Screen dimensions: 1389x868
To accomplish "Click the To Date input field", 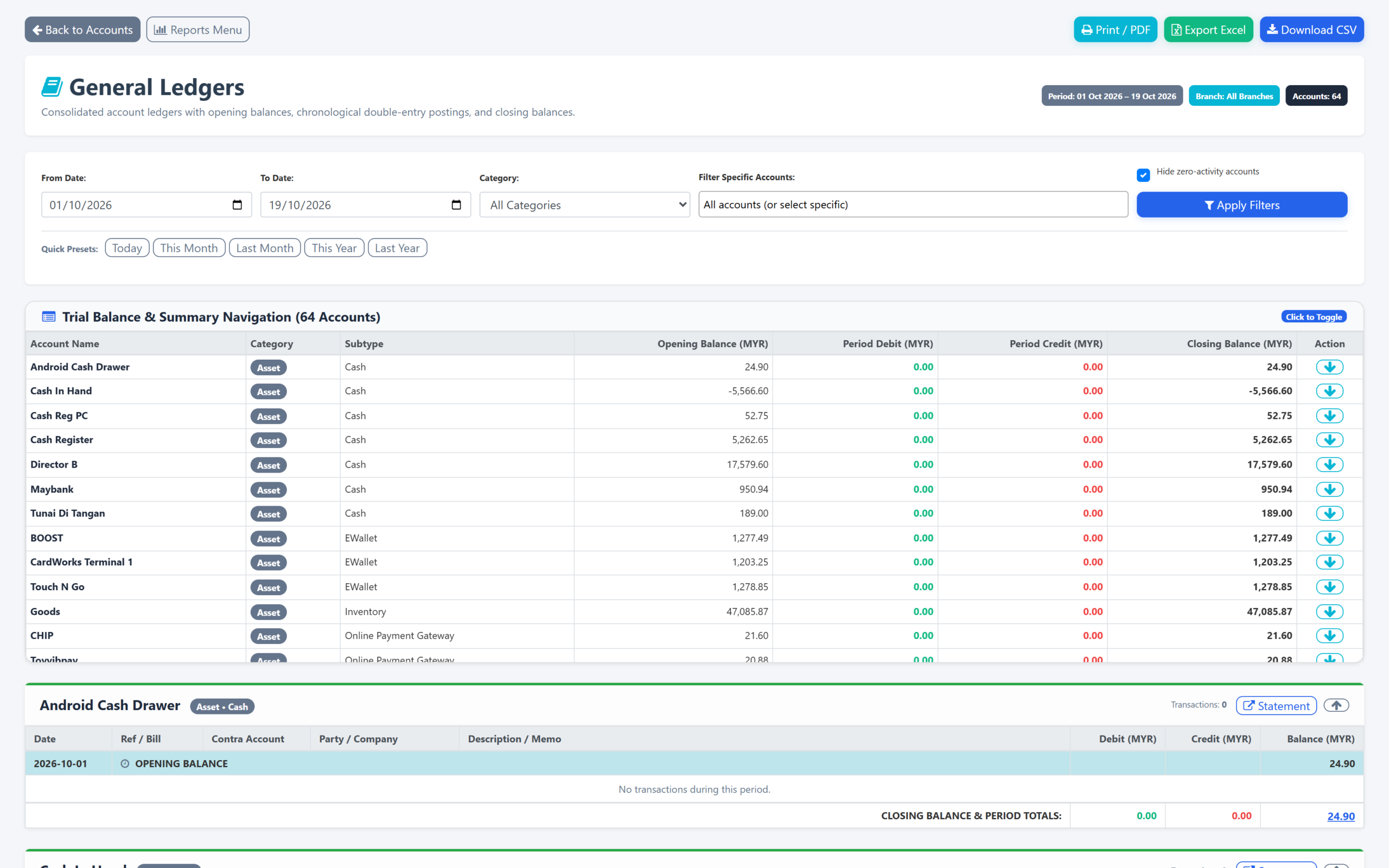I will pos(366,205).
